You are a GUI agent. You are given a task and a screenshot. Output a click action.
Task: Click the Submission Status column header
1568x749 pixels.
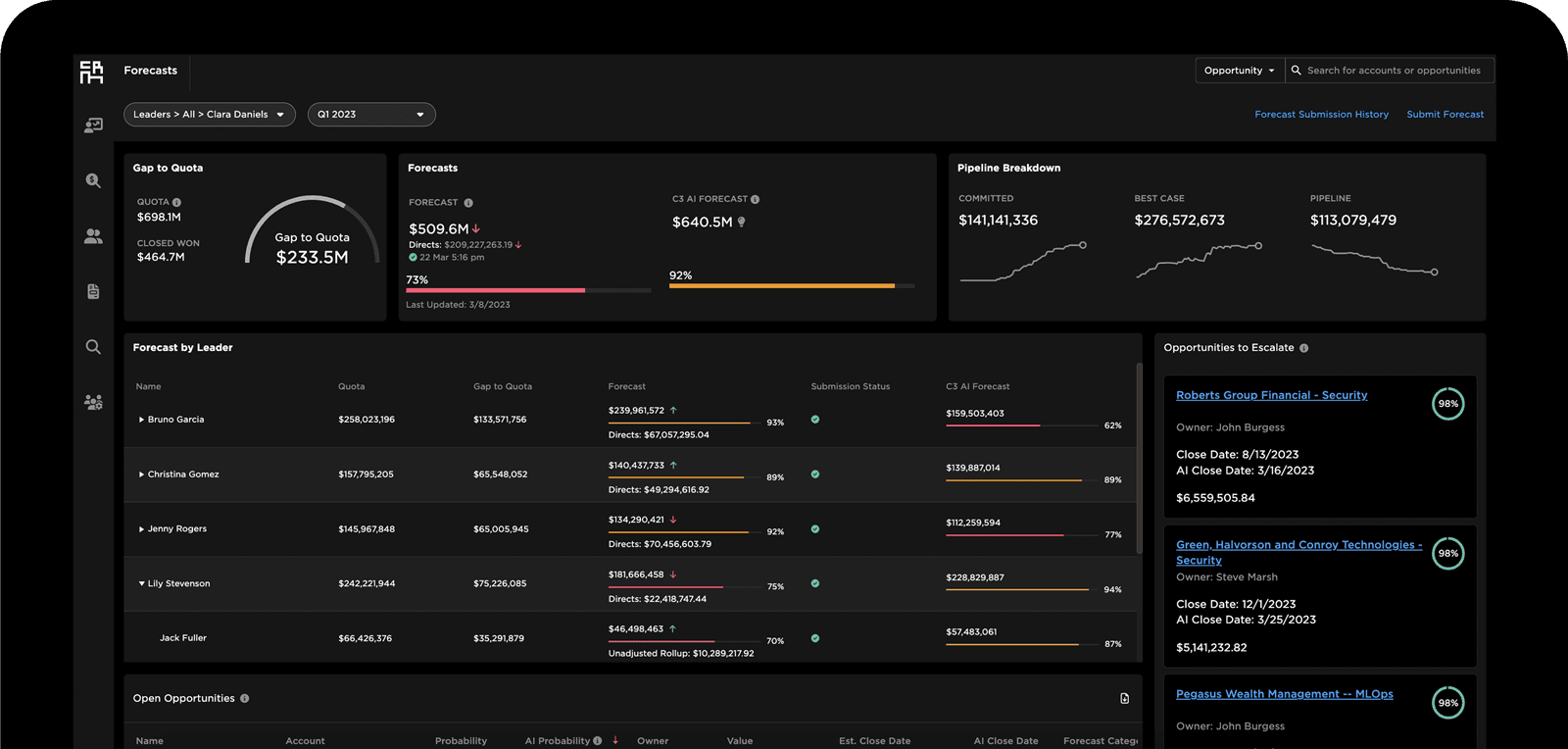pyautogui.click(x=850, y=386)
